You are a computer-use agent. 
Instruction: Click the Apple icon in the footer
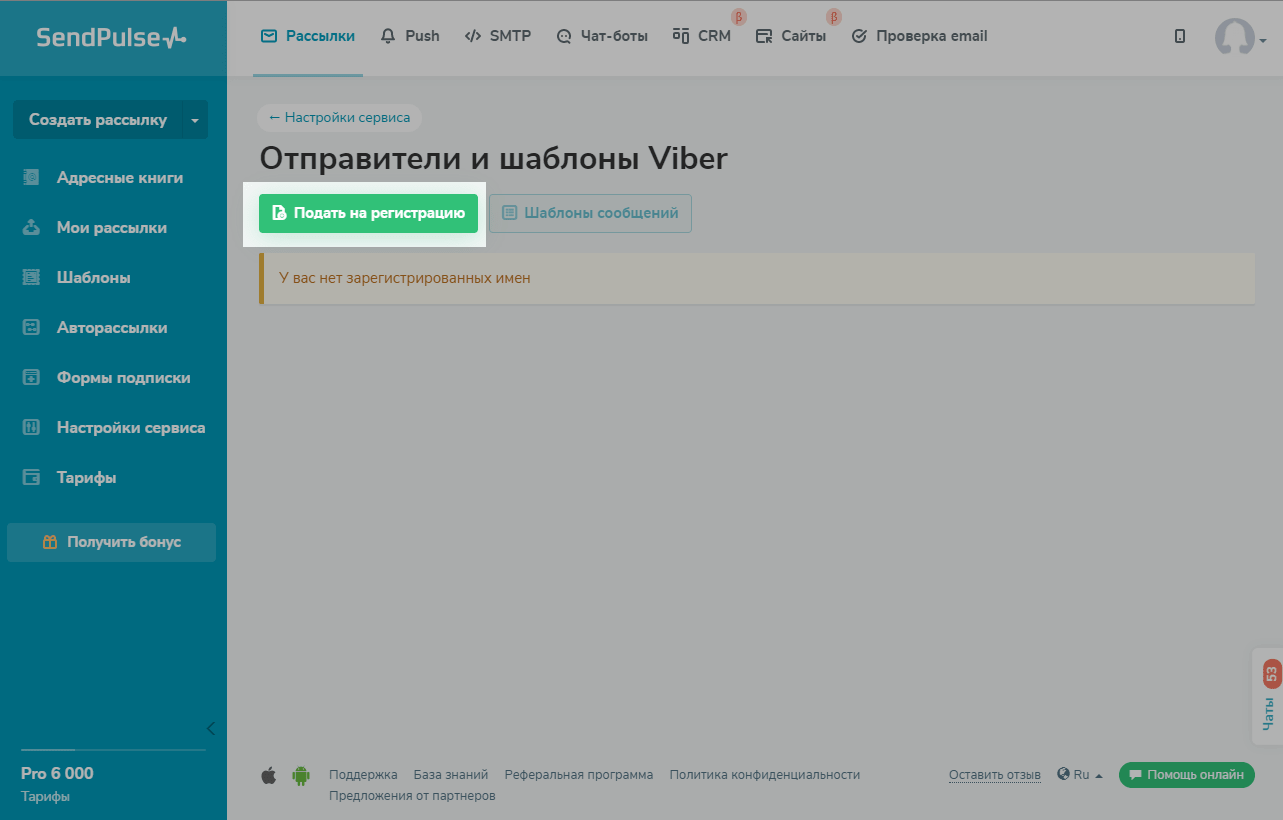click(268, 774)
